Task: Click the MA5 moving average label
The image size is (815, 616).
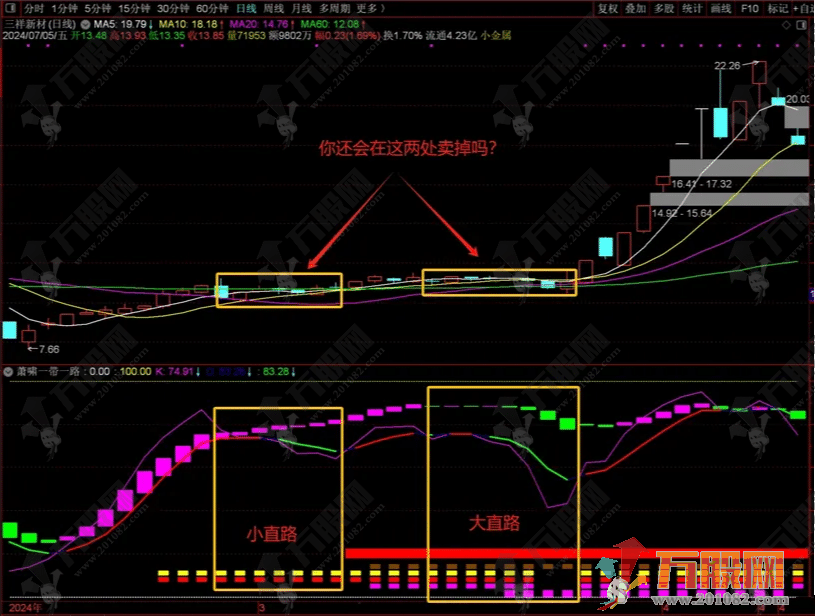Action: [119, 22]
